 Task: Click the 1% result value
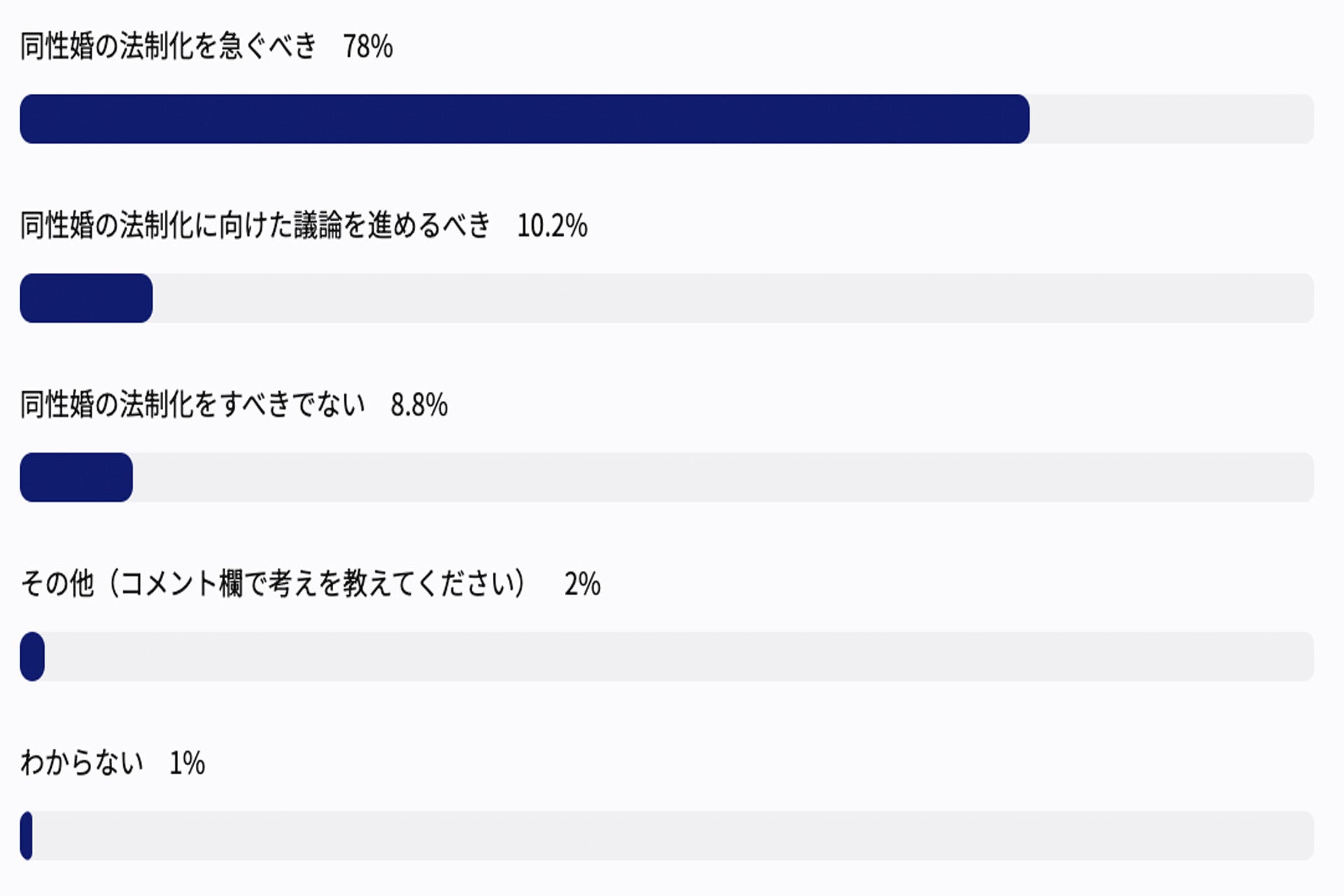coord(187,764)
